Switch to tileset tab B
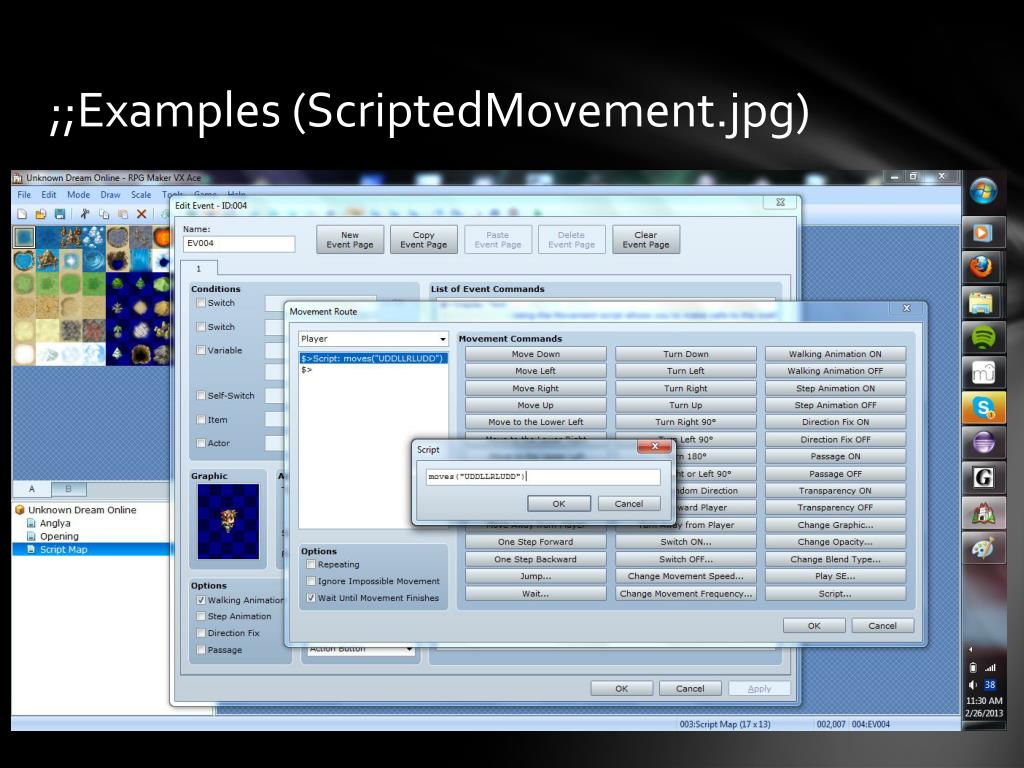 click(68, 489)
